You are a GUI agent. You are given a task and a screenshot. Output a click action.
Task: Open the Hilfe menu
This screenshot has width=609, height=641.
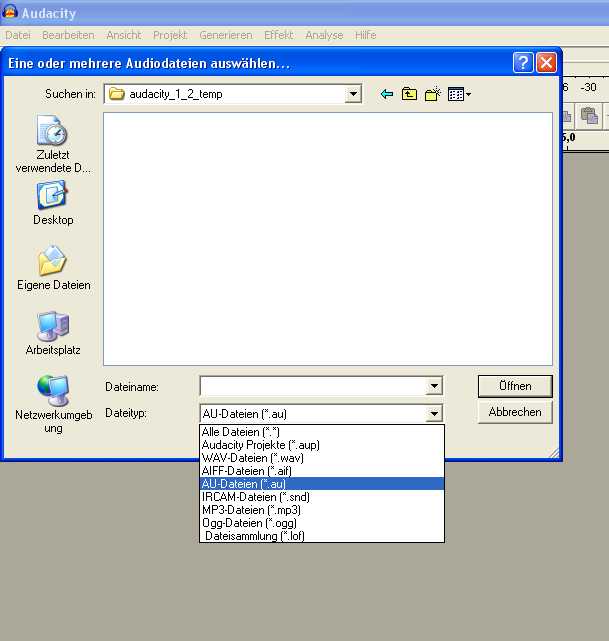pyautogui.click(x=365, y=35)
